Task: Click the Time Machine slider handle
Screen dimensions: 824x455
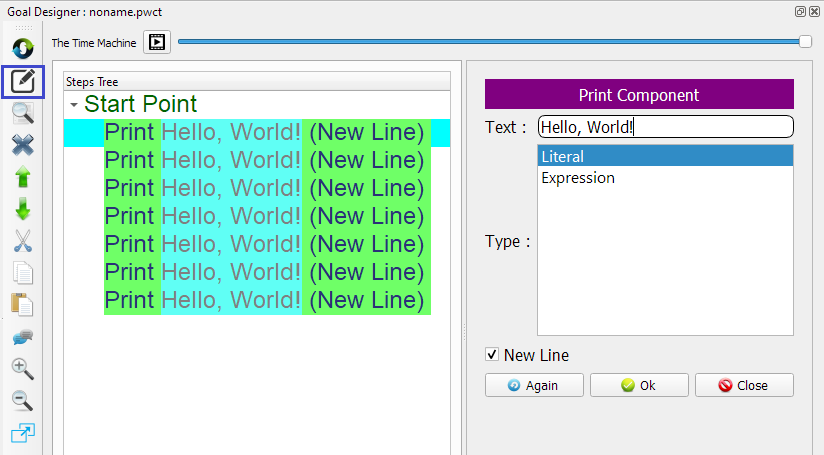Action: (x=805, y=41)
